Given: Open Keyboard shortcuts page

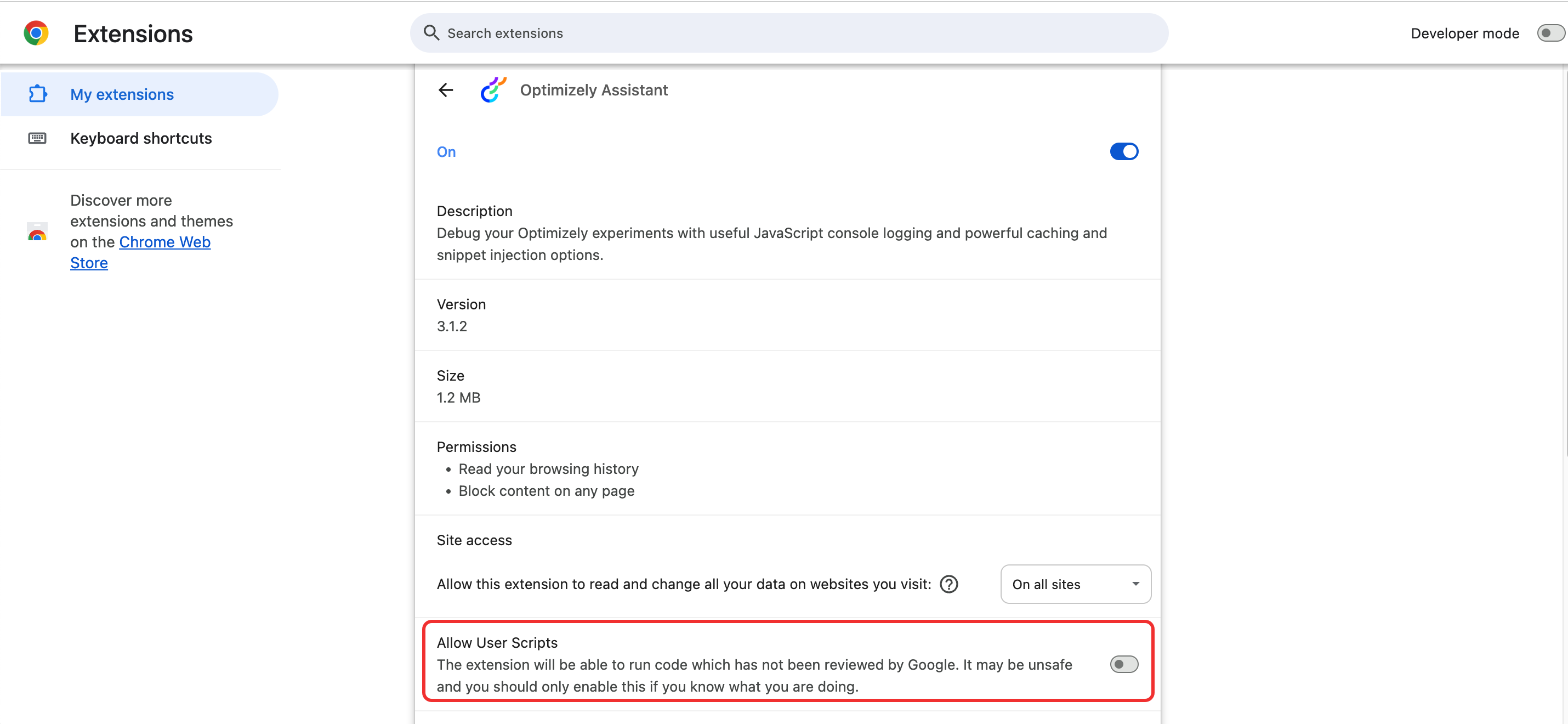Looking at the screenshot, I should [140, 138].
